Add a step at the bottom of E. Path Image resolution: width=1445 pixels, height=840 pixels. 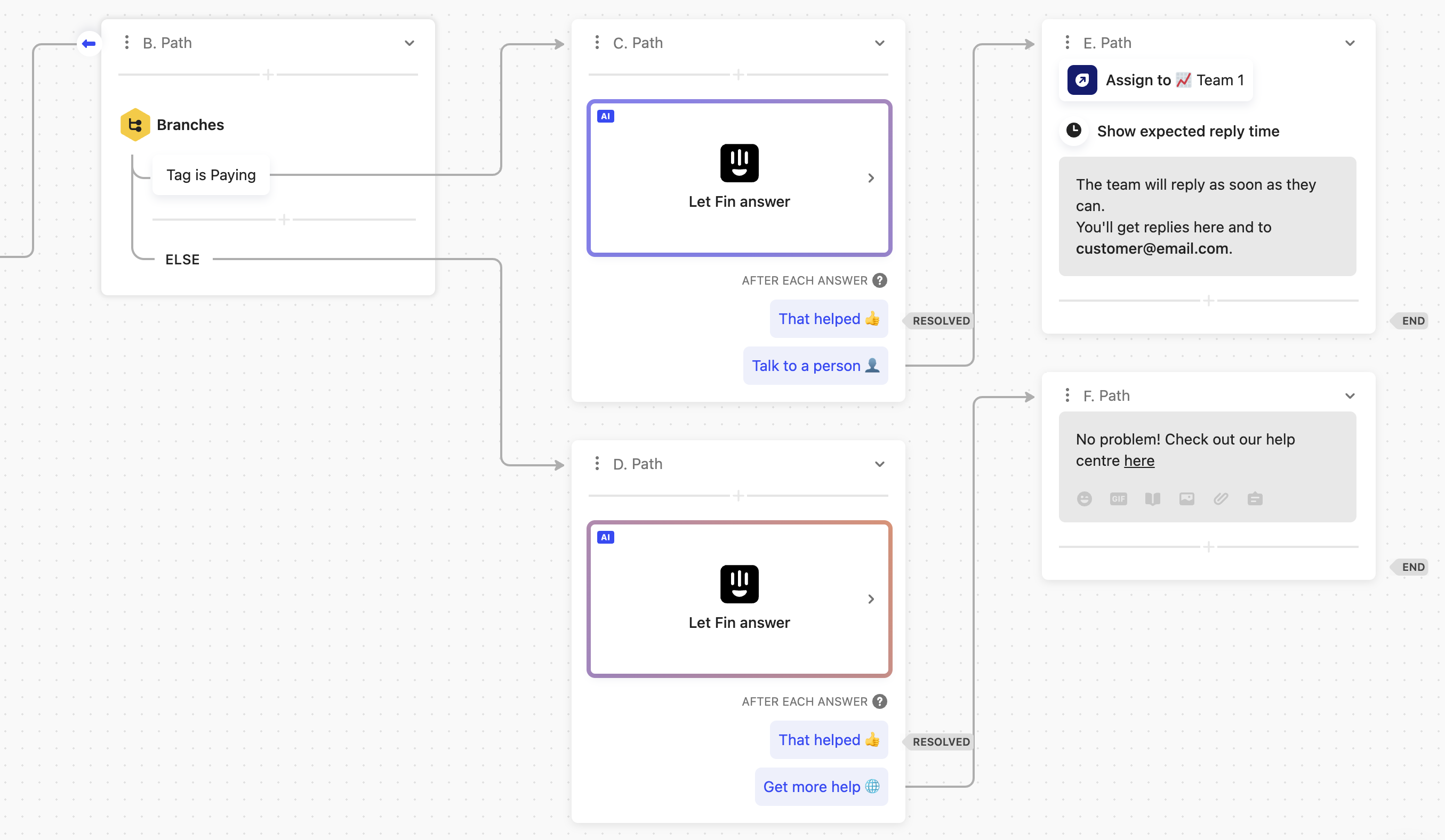pos(1209,300)
